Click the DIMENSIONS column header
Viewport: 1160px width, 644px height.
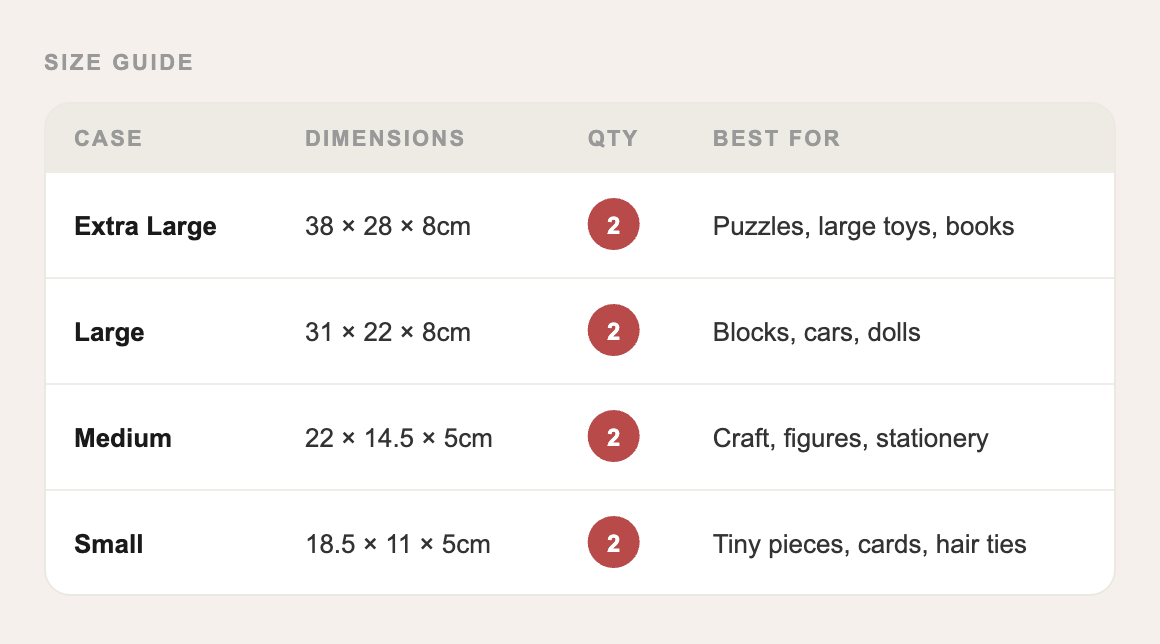click(385, 138)
